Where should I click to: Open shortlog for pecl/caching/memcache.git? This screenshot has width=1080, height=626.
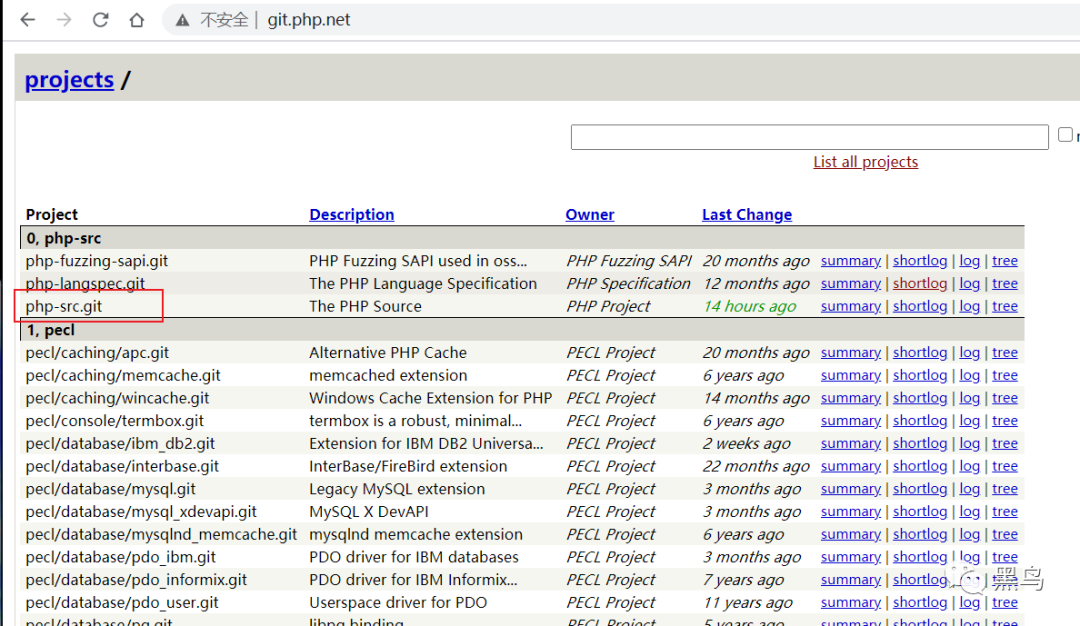[920, 375]
